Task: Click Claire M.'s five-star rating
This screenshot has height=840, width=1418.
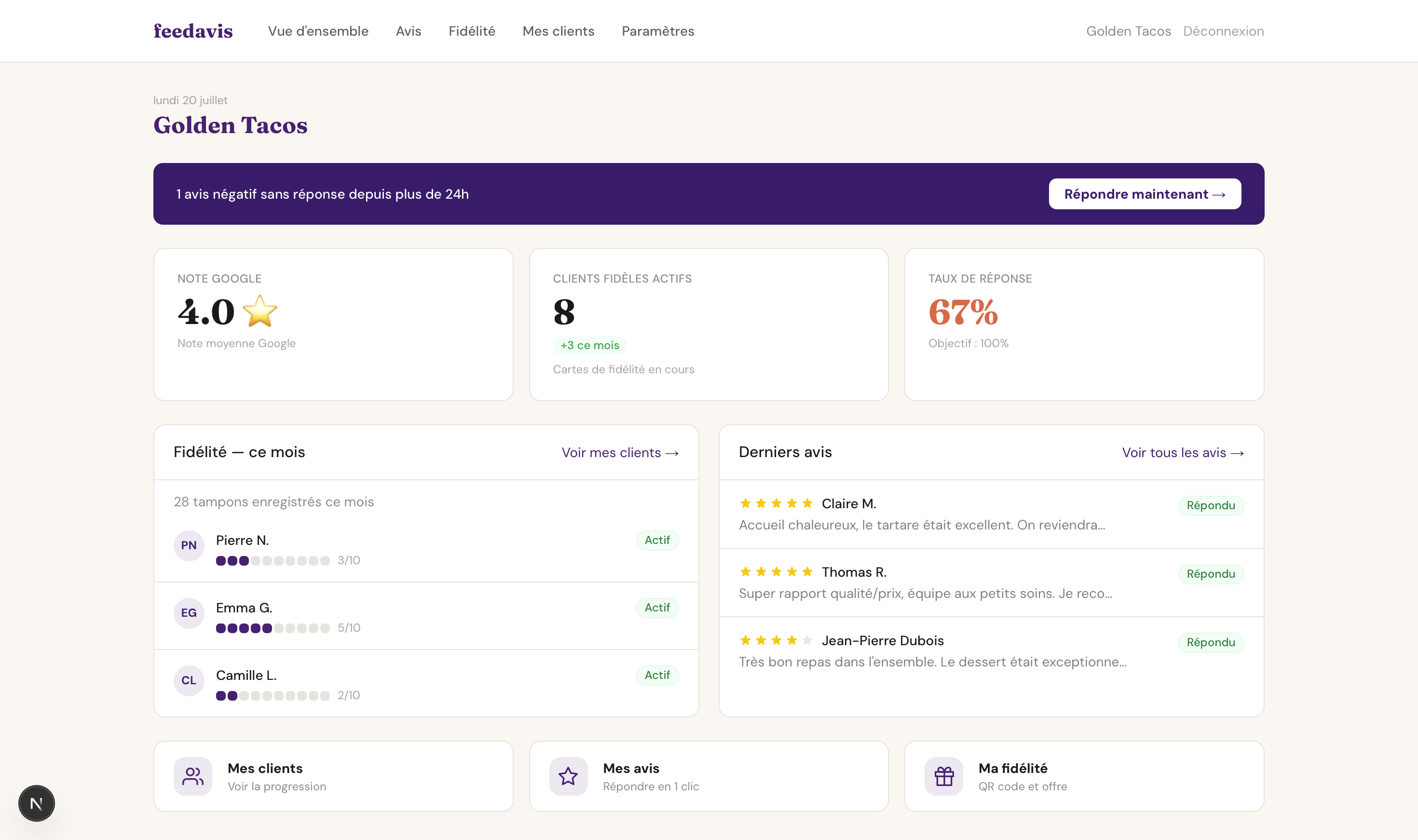Action: pyautogui.click(x=776, y=503)
